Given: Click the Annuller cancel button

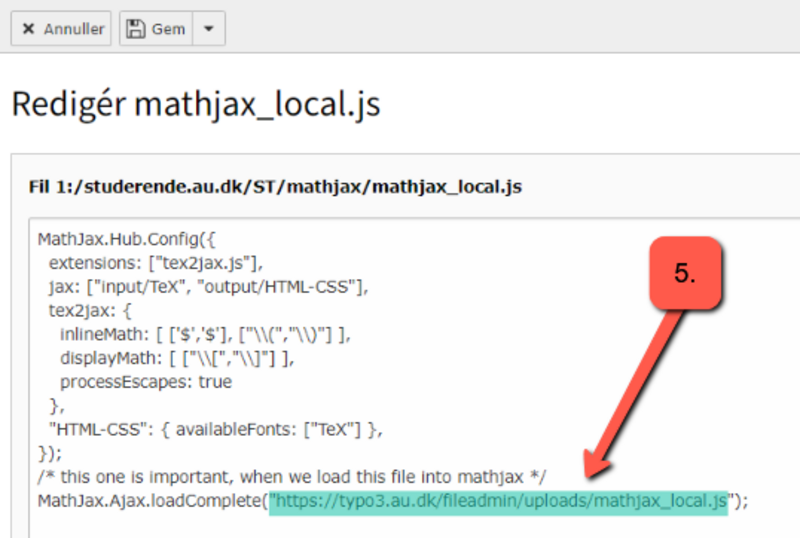Looking at the screenshot, I should coord(61,29).
